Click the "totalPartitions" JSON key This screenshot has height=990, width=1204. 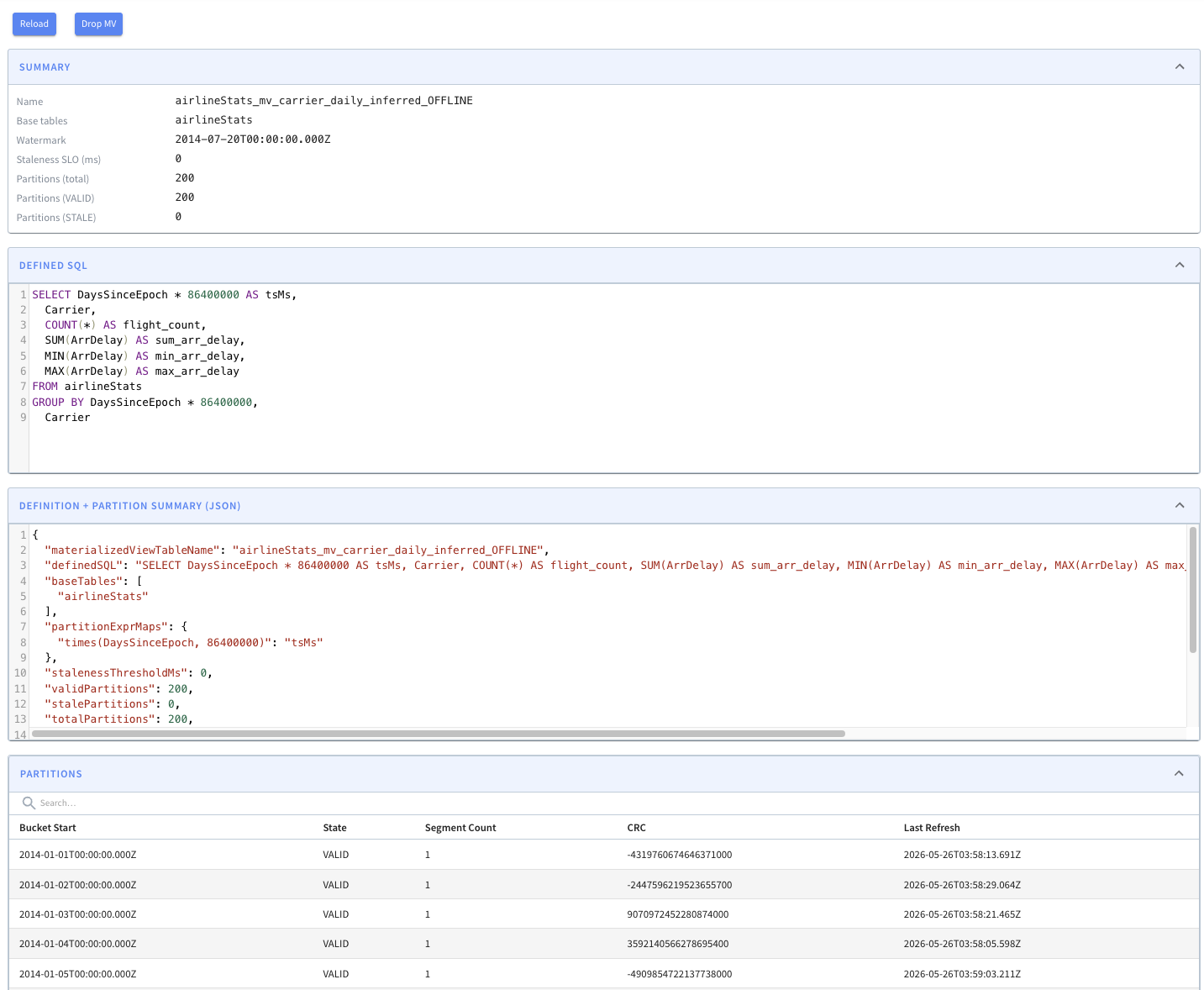(x=100, y=719)
